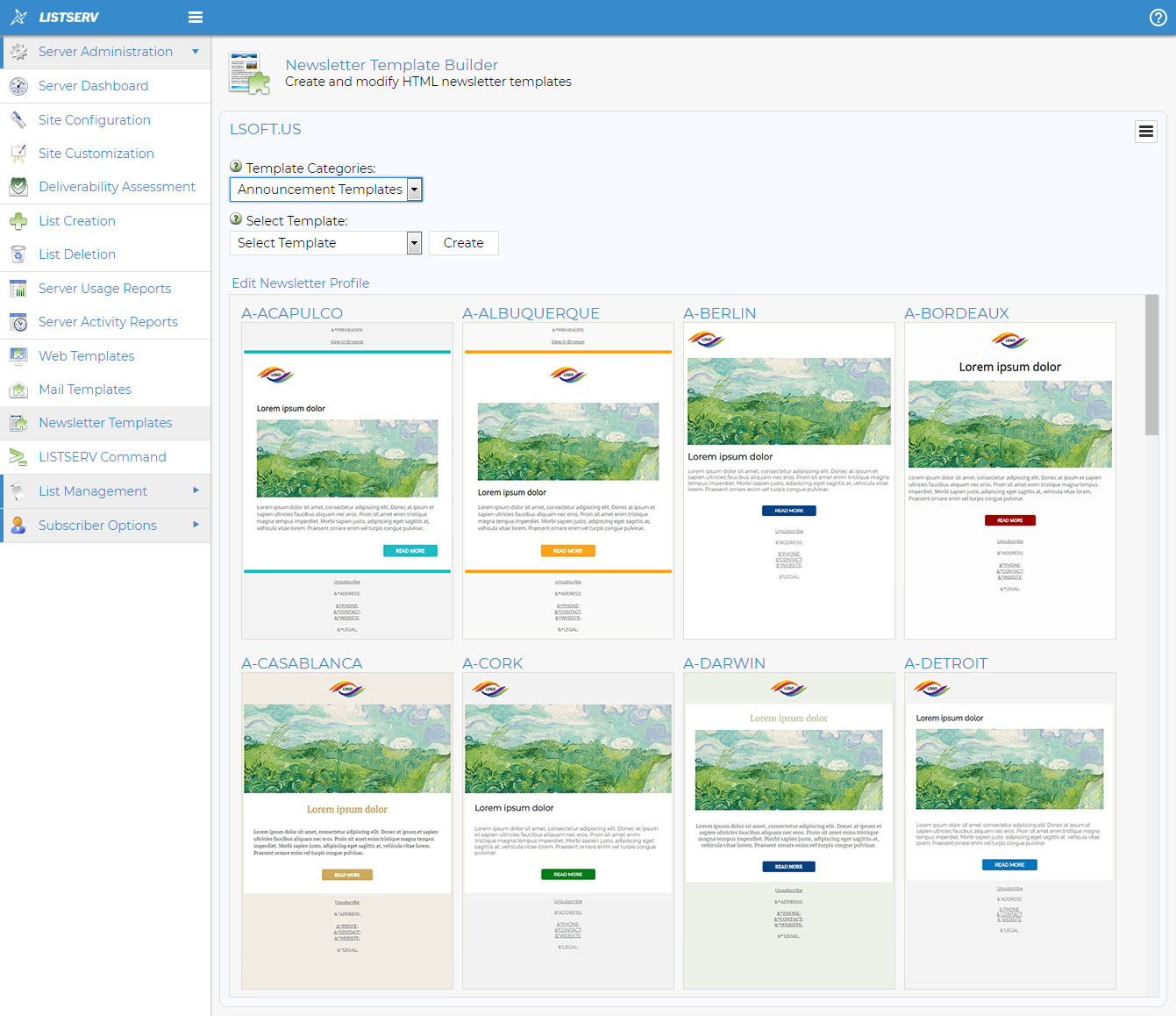Select the A-DARWIN template preview thumbnail
Image resolution: width=1176 pixels, height=1016 pixels.
click(789, 831)
